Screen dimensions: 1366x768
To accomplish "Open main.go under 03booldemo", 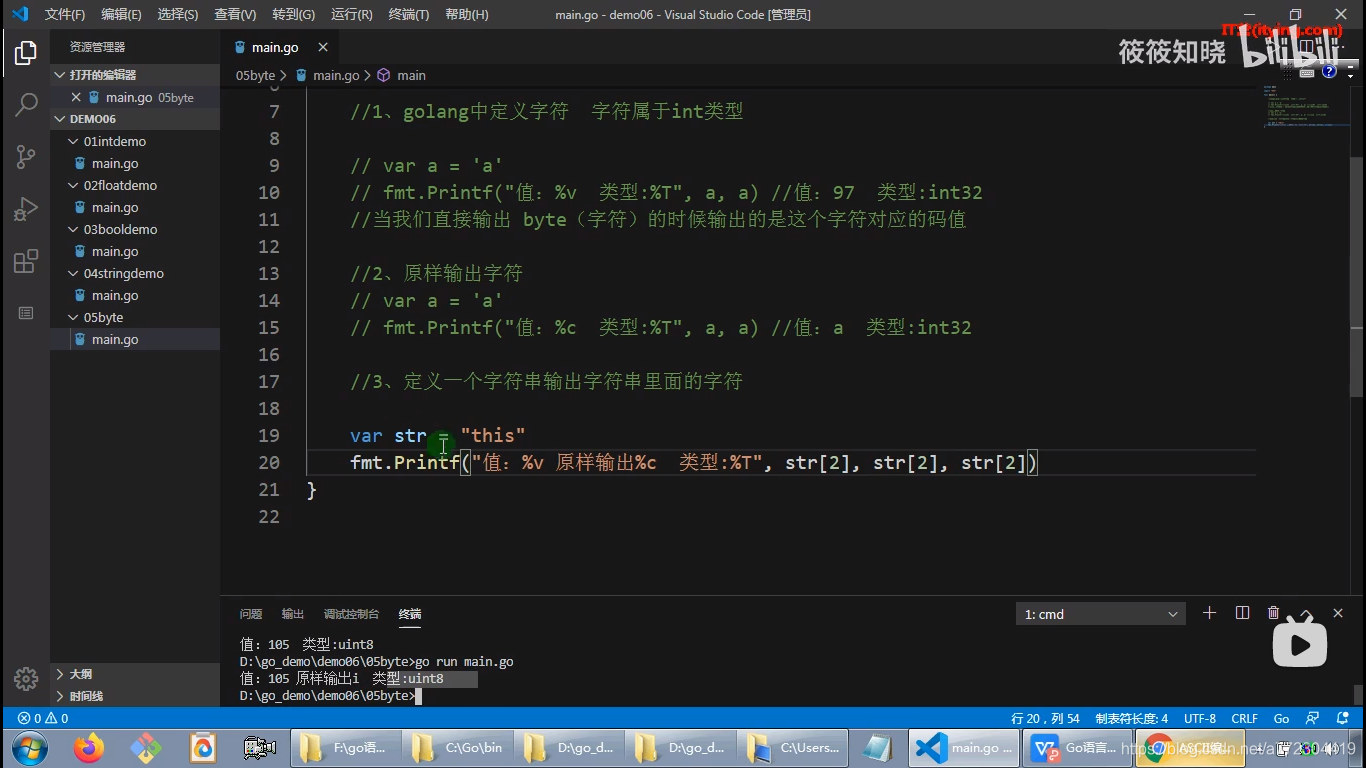I will [x=135, y=251].
